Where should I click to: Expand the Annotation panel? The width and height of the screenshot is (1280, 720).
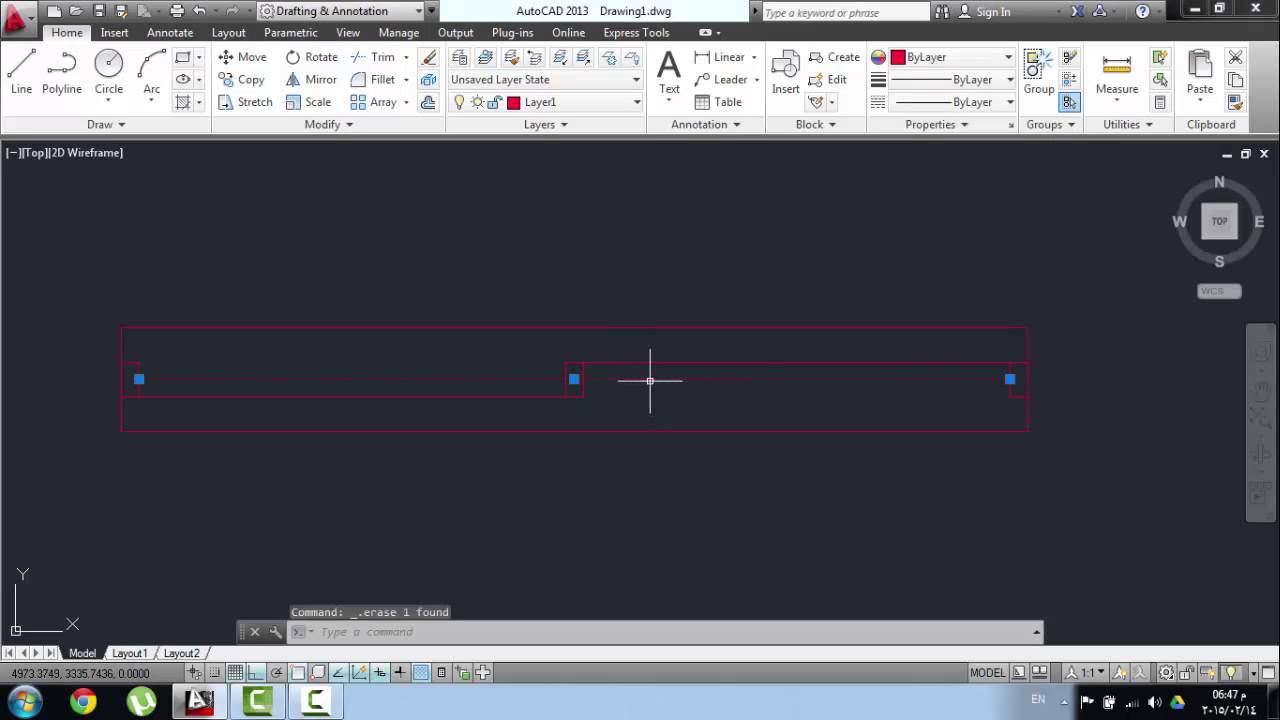[706, 125]
